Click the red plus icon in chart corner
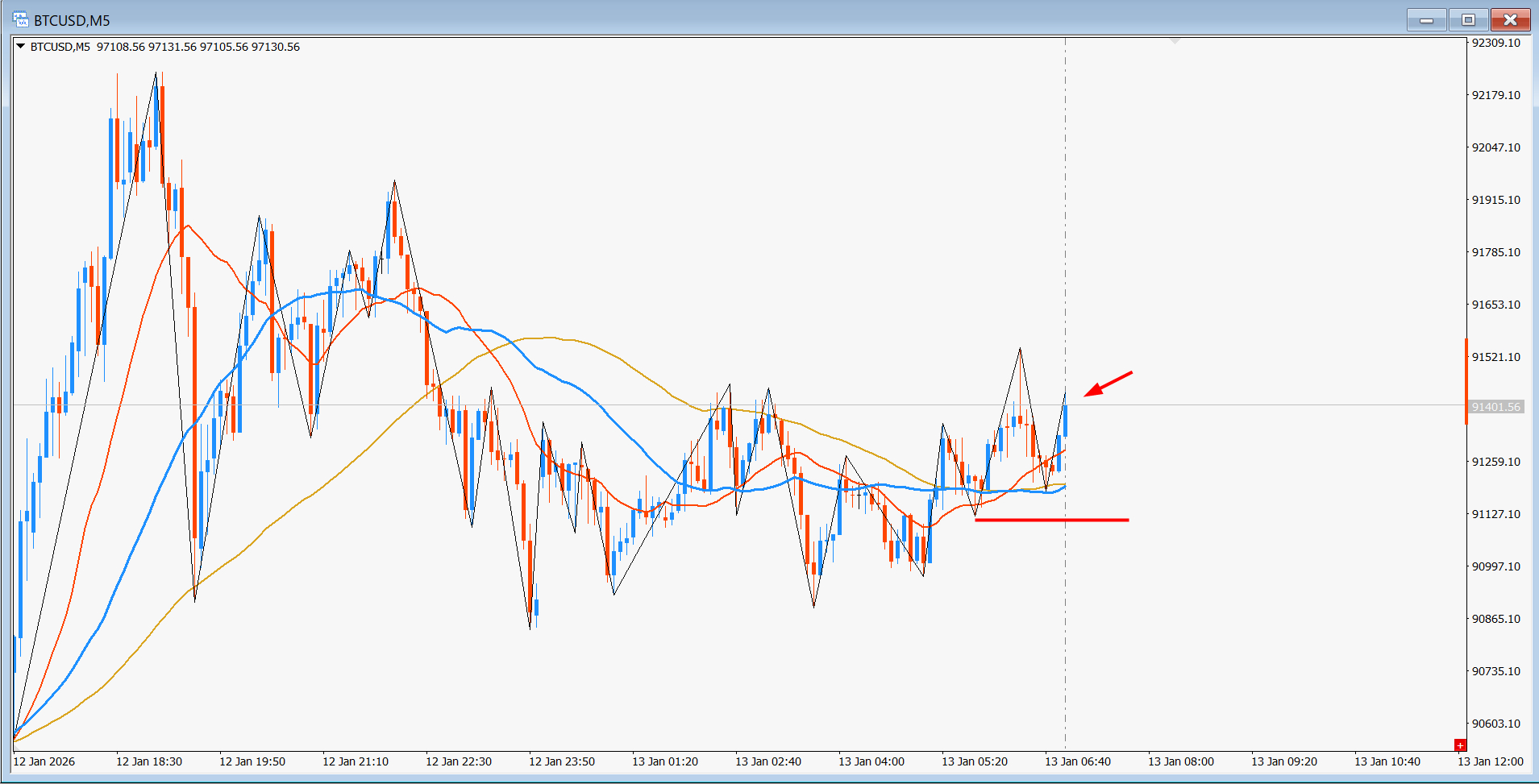The image size is (1539, 784). pyautogui.click(x=1459, y=745)
